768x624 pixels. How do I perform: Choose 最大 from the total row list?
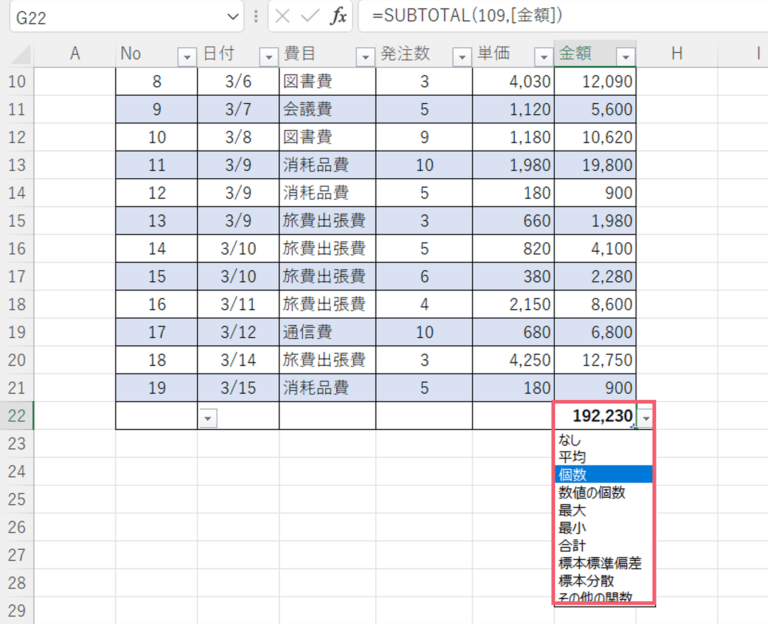[573, 510]
